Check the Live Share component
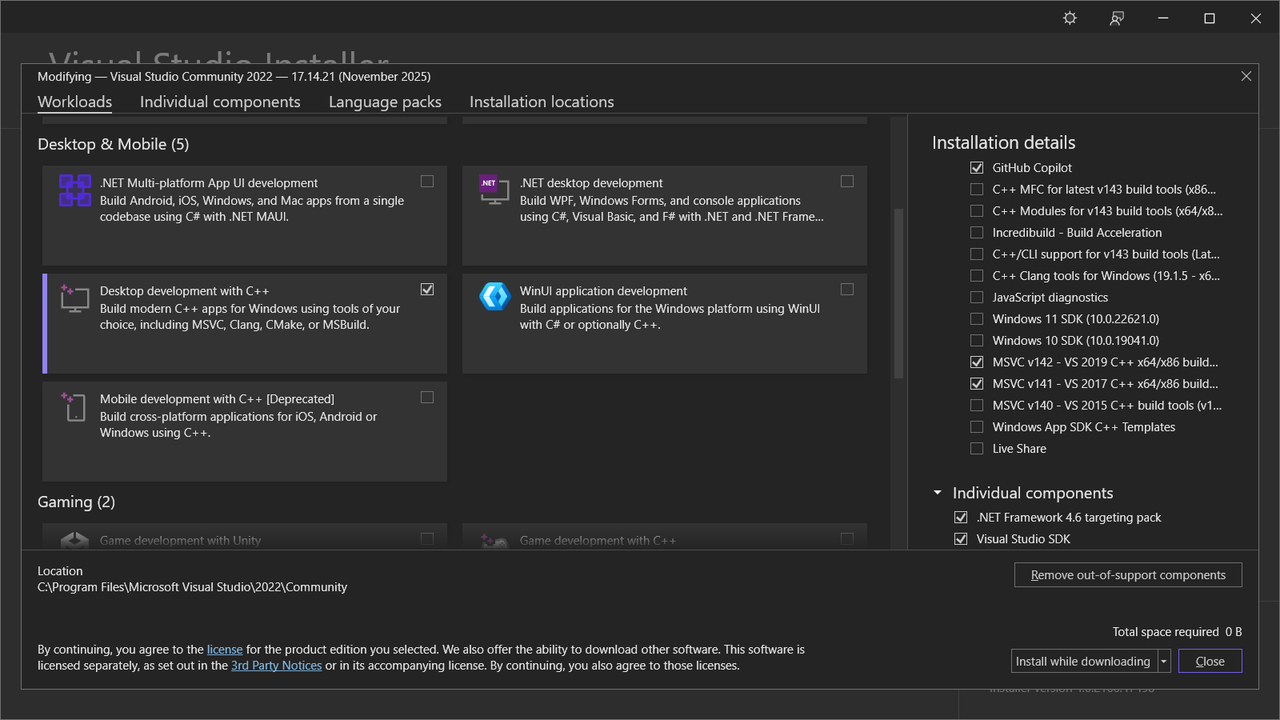Screen dimensions: 1280x720 [x=977, y=449]
